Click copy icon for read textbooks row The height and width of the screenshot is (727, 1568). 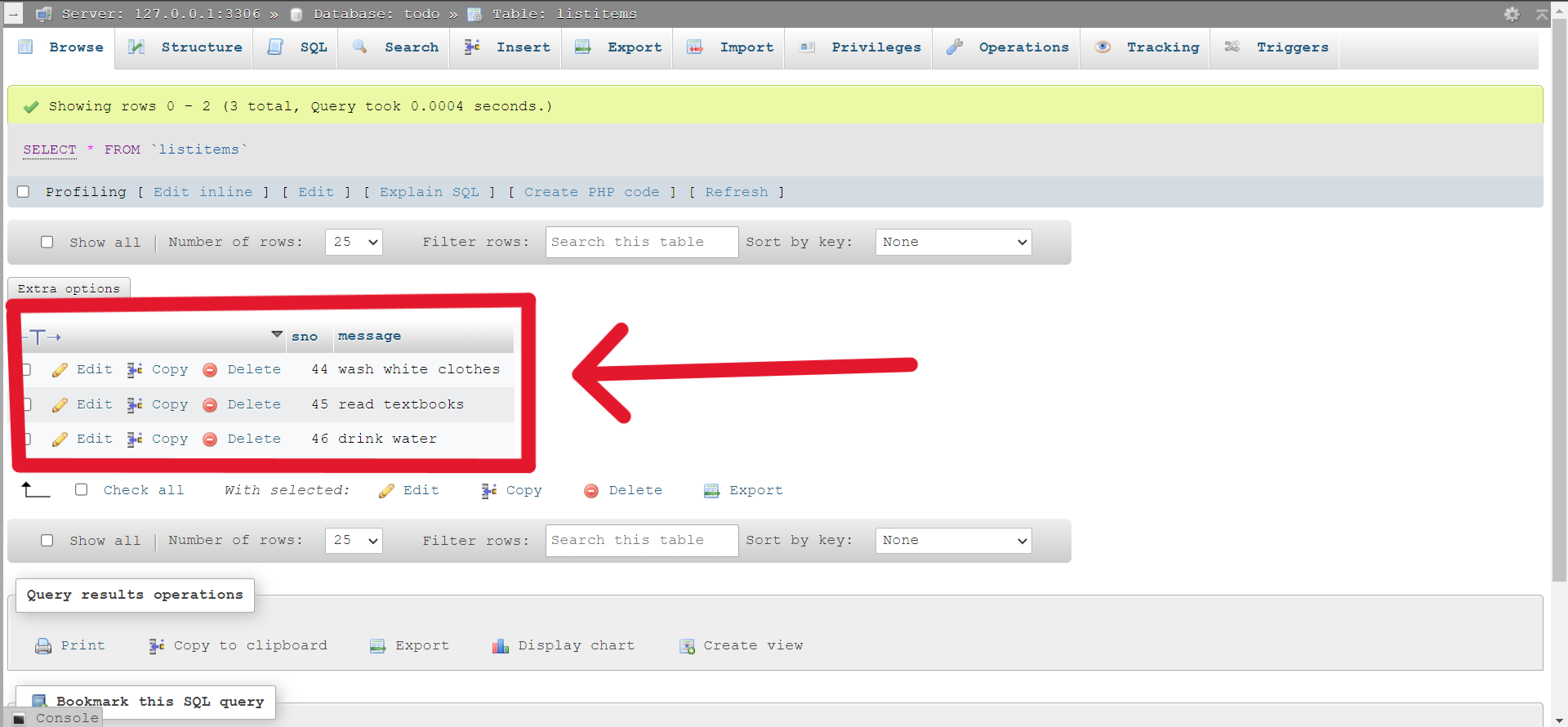point(135,405)
